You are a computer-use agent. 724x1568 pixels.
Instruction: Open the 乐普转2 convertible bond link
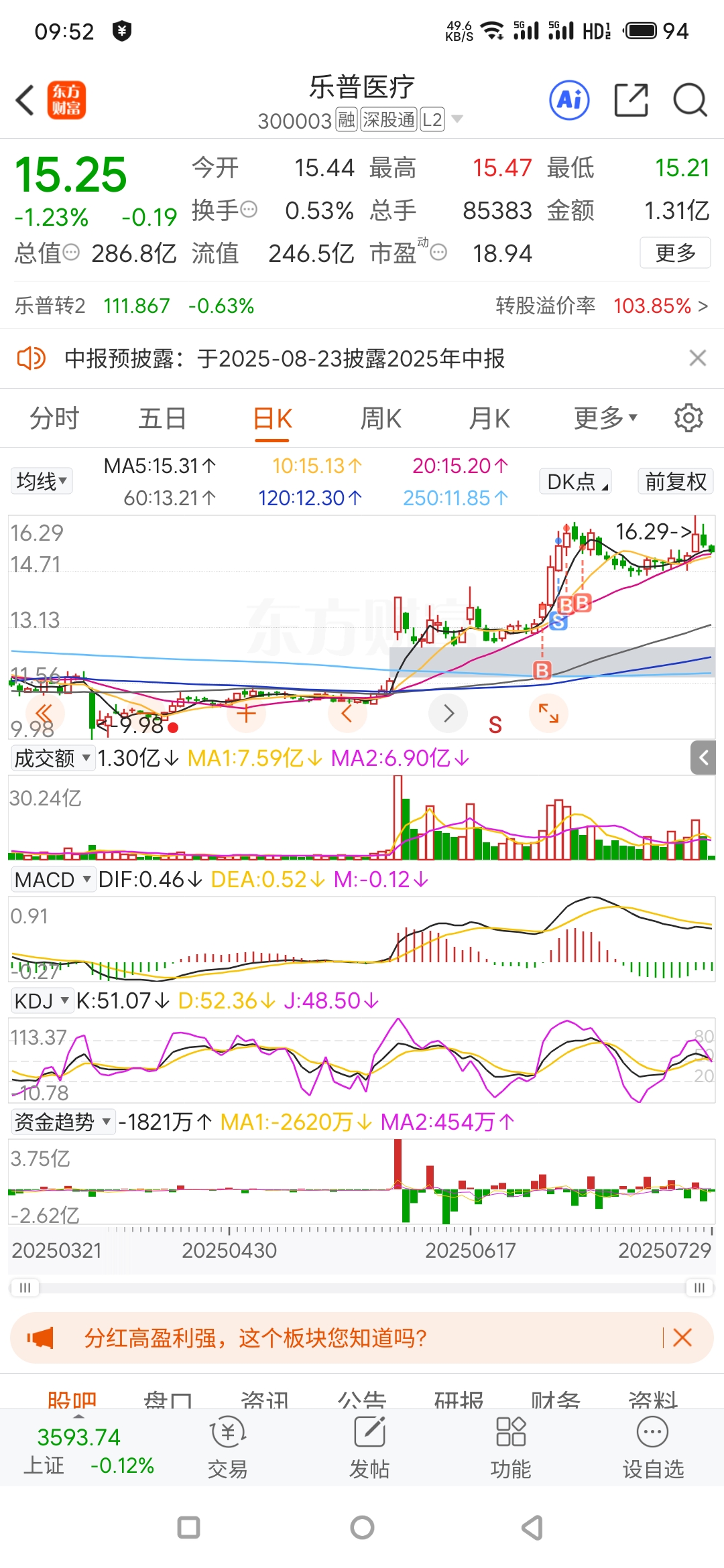point(135,306)
